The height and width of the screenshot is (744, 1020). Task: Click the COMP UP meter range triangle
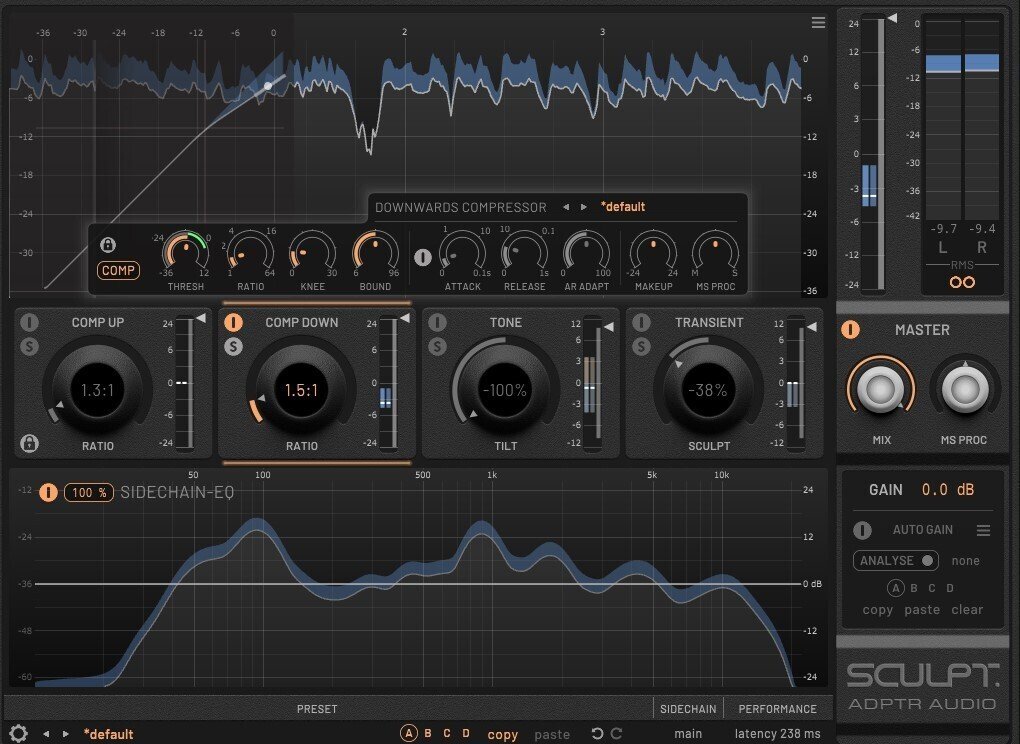201,318
